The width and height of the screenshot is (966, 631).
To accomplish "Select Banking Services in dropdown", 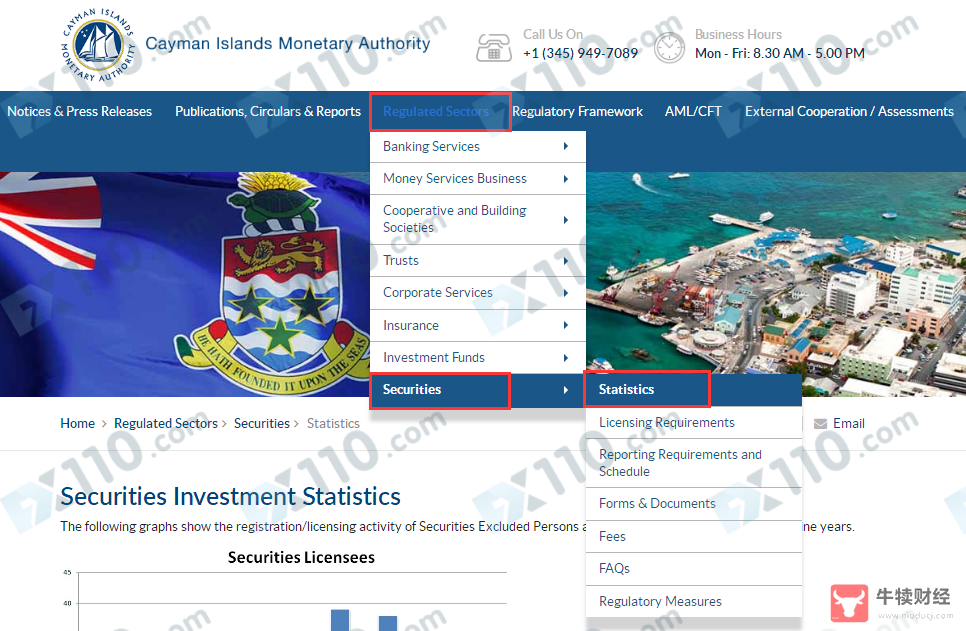I will pos(477,147).
